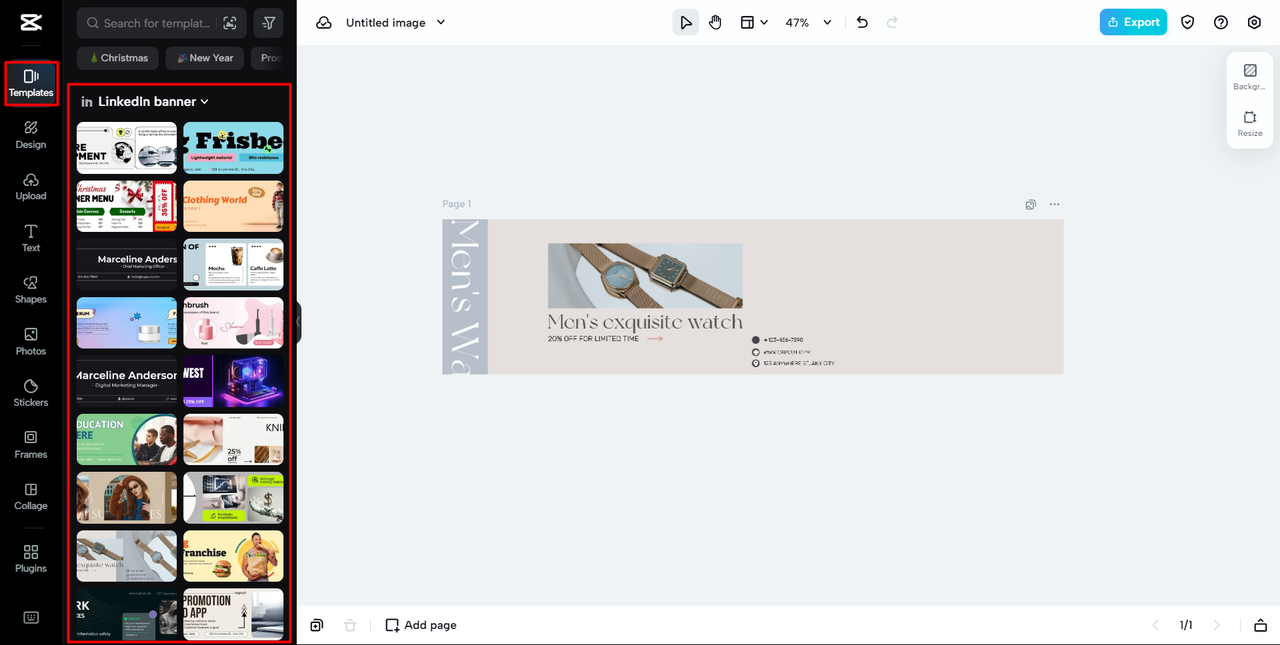Image resolution: width=1280 pixels, height=645 pixels.
Task: Select the hand pan tool
Action: click(716, 22)
